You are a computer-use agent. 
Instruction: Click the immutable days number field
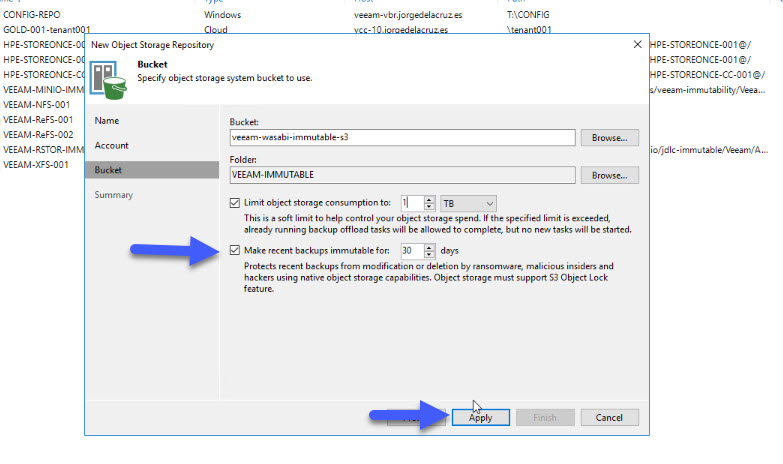(x=412, y=251)
